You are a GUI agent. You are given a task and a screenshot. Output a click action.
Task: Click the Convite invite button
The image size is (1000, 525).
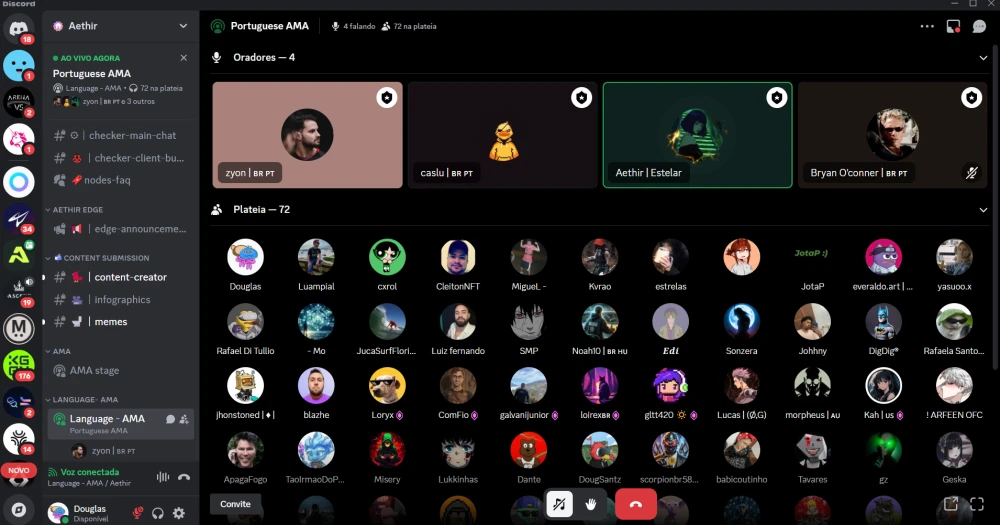coord(235,504)
